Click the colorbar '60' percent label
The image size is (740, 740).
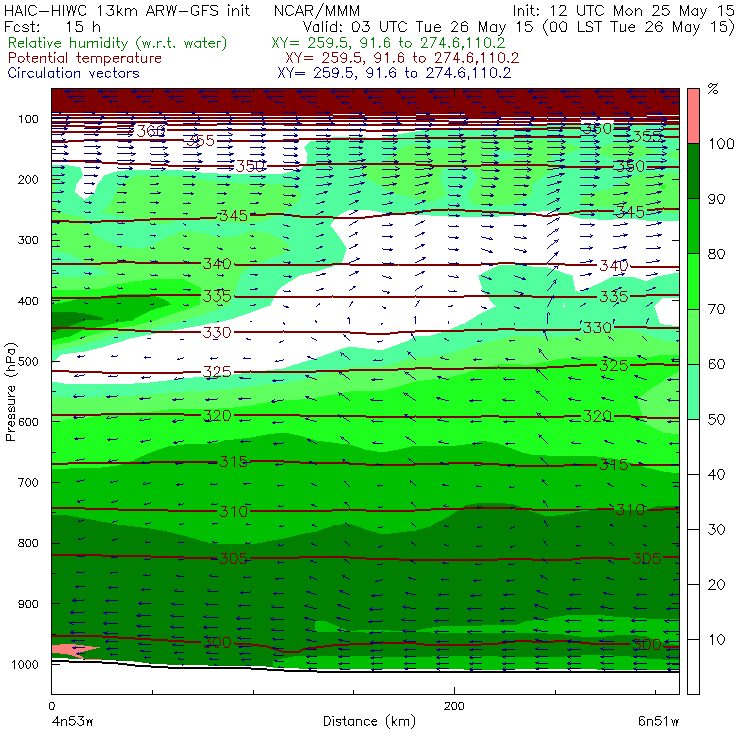tap(716, 364)
